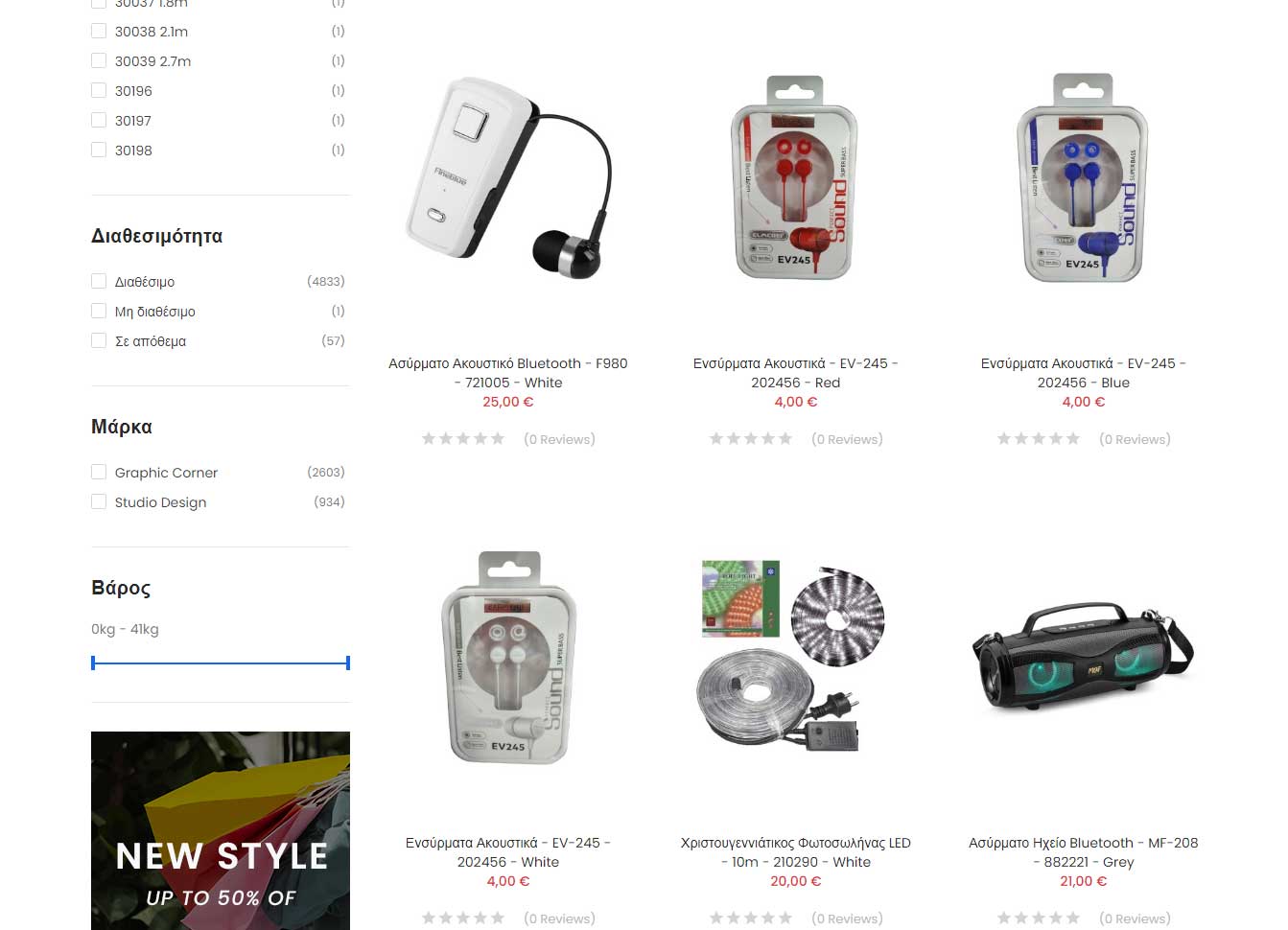Image resolution: width=1288 pixels, height=930 pixels.
Task: Tick the 30198 filter checkbox
Action: (98, 150)
